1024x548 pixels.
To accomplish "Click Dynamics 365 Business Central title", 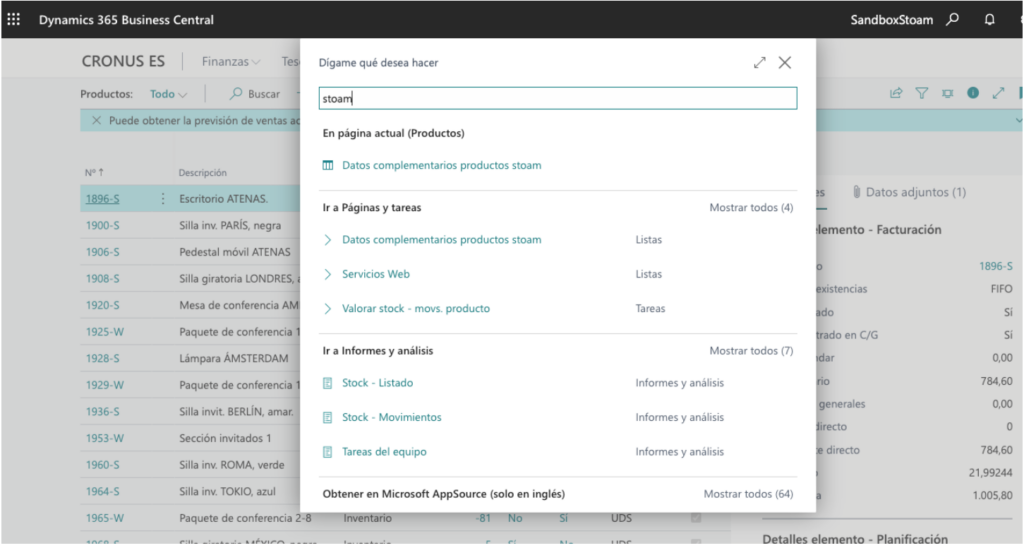I will tap(126, 20).
